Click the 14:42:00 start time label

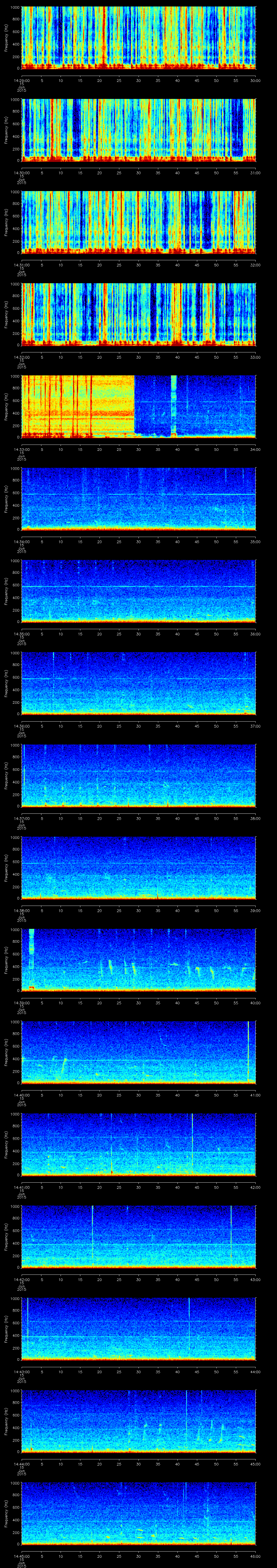(21, 1279)
